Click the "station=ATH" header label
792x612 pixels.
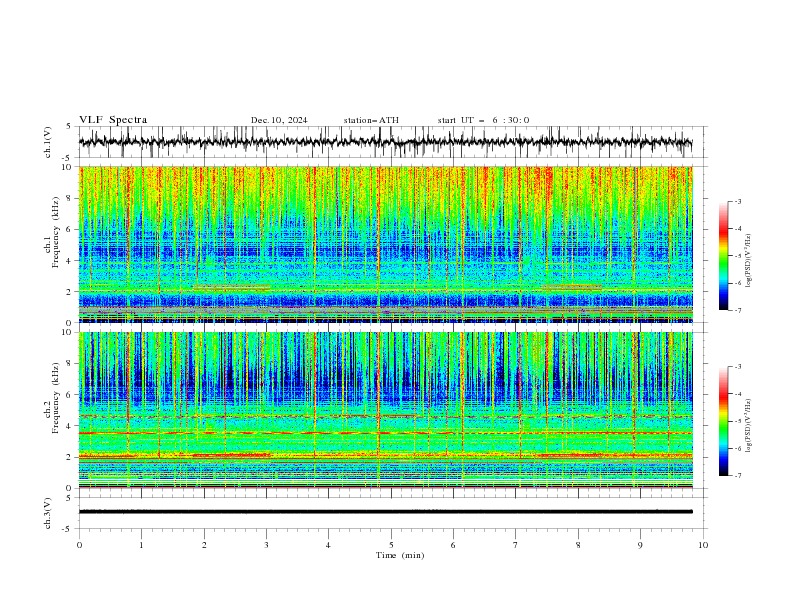[x=371, y=120]
